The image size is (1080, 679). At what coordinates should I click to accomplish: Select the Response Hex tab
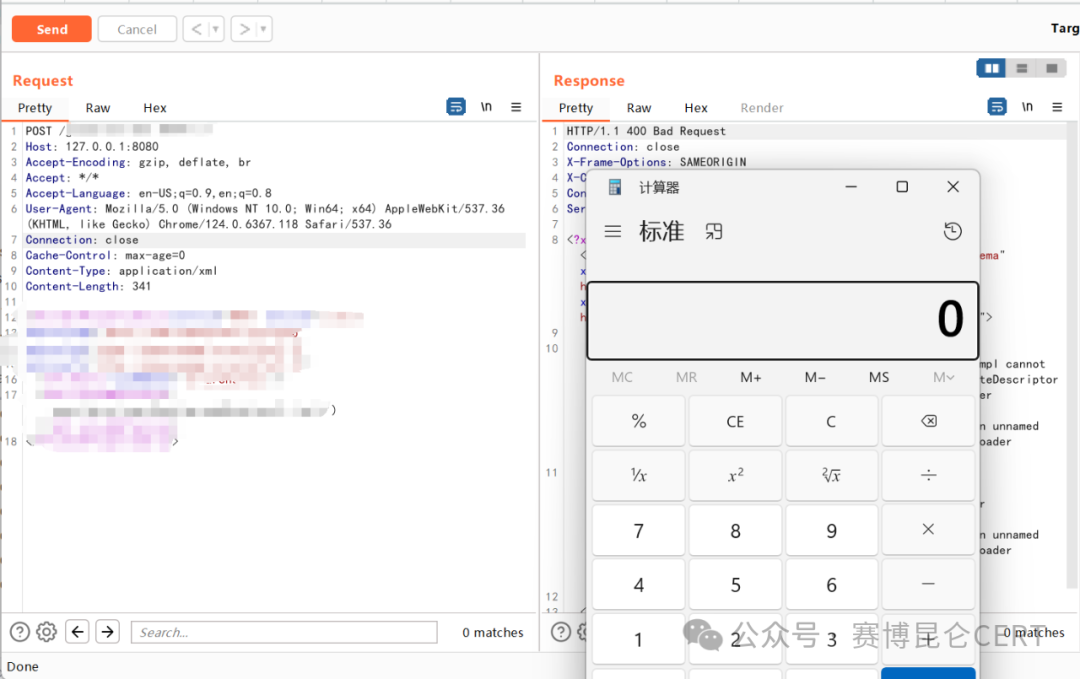(x=696, y=107)
